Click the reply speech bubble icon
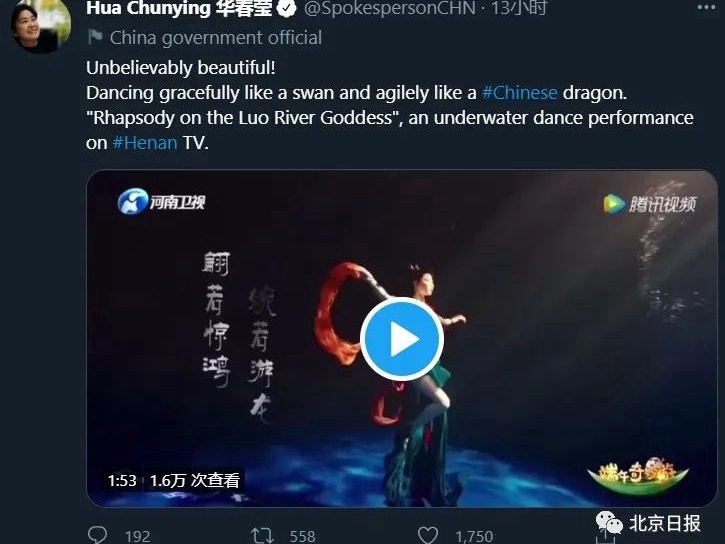The height and width of the screenshot is (544, 725). (x=97, y=535)
